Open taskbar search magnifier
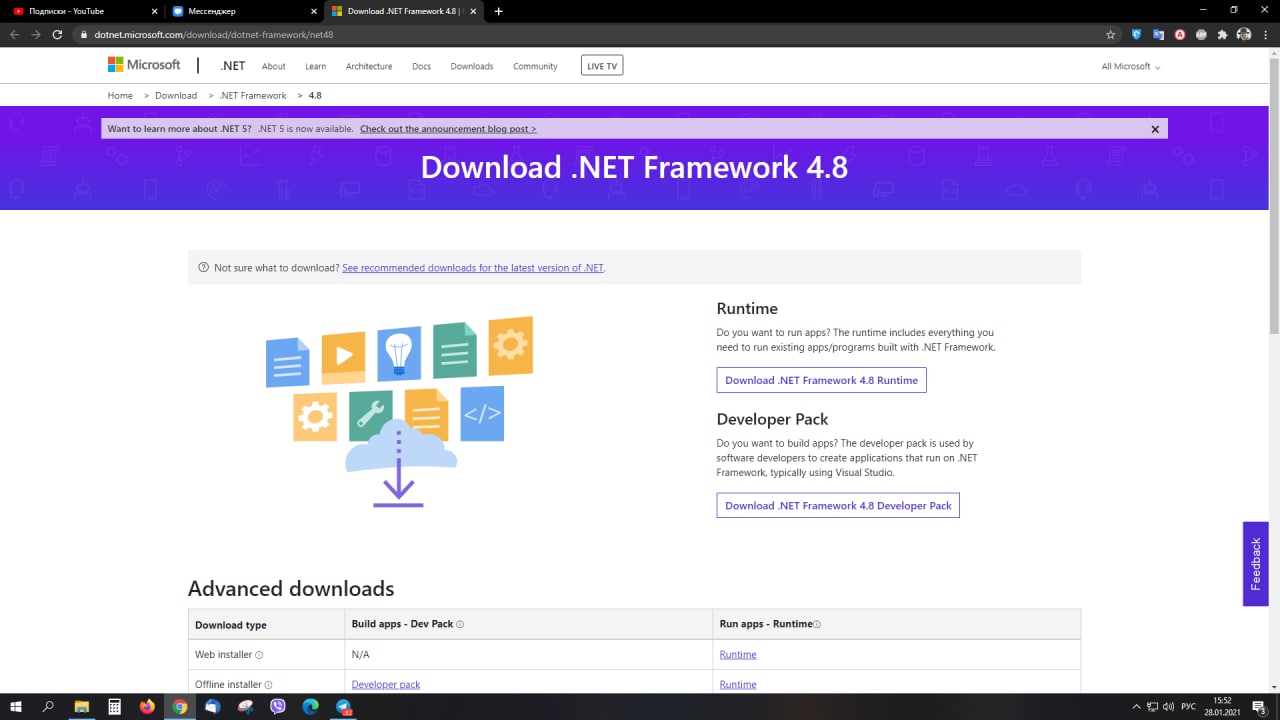This screenshot has height=720, width=1280. coord(49,706)
